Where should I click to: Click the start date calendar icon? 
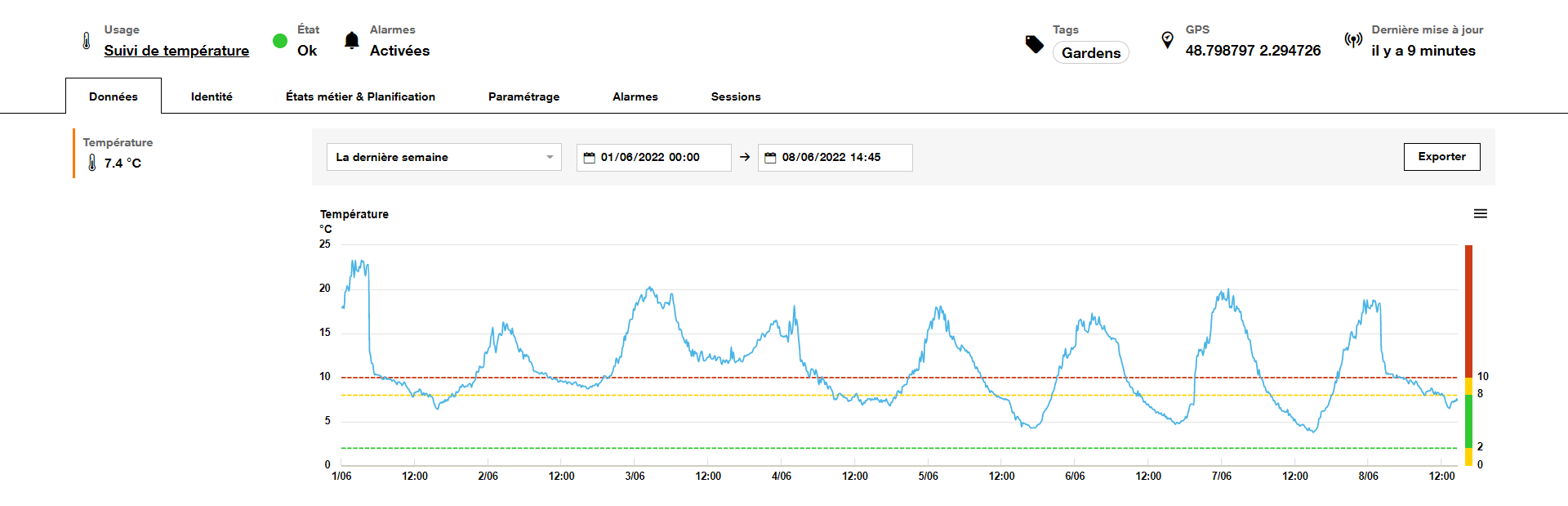589,158
